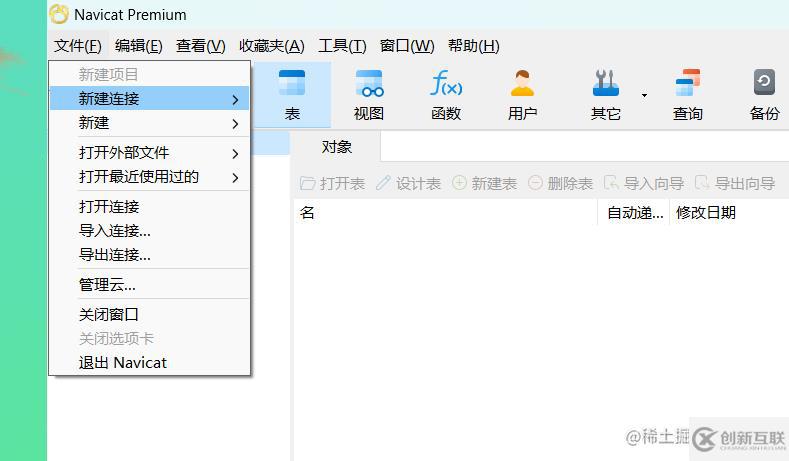Expand the 打开外部文件 submenu arrow
The height and width of the screenshot is (461, 789).
tap(235, 153)
